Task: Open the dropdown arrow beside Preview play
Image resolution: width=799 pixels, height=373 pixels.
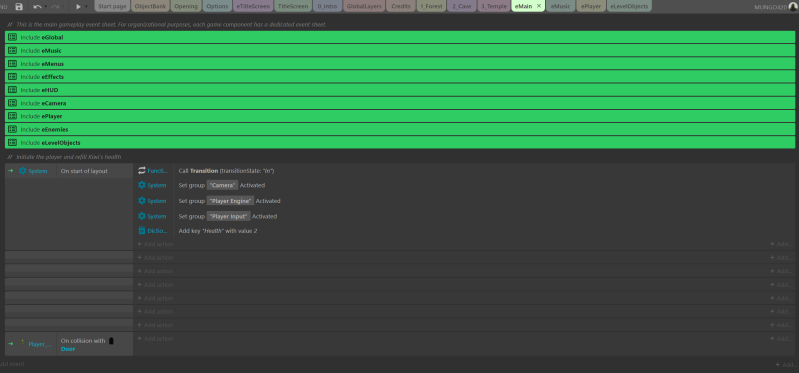Action: (x=86, y=7)
